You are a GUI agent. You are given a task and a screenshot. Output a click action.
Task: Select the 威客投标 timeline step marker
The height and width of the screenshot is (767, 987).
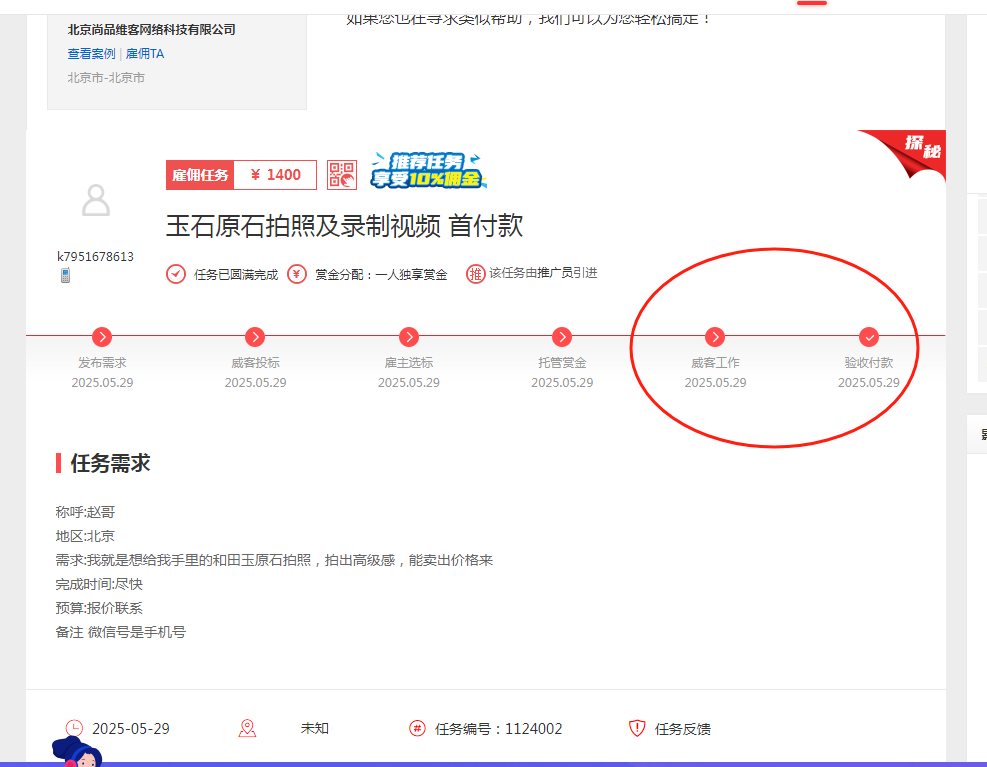255,337
